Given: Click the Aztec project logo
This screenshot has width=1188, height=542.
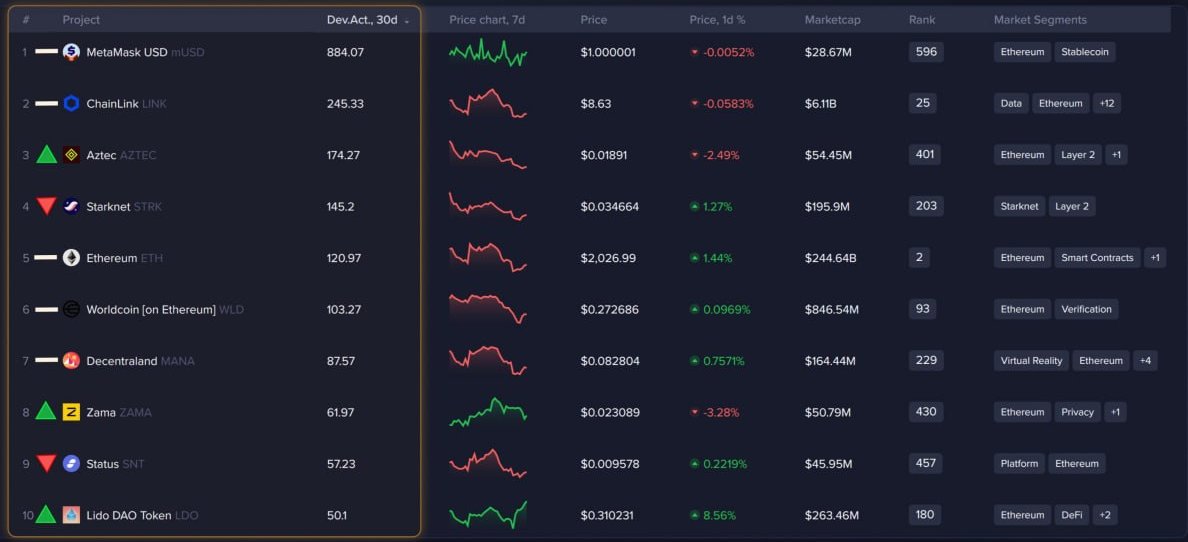Looking at the screenshot, I should (71, 155).
